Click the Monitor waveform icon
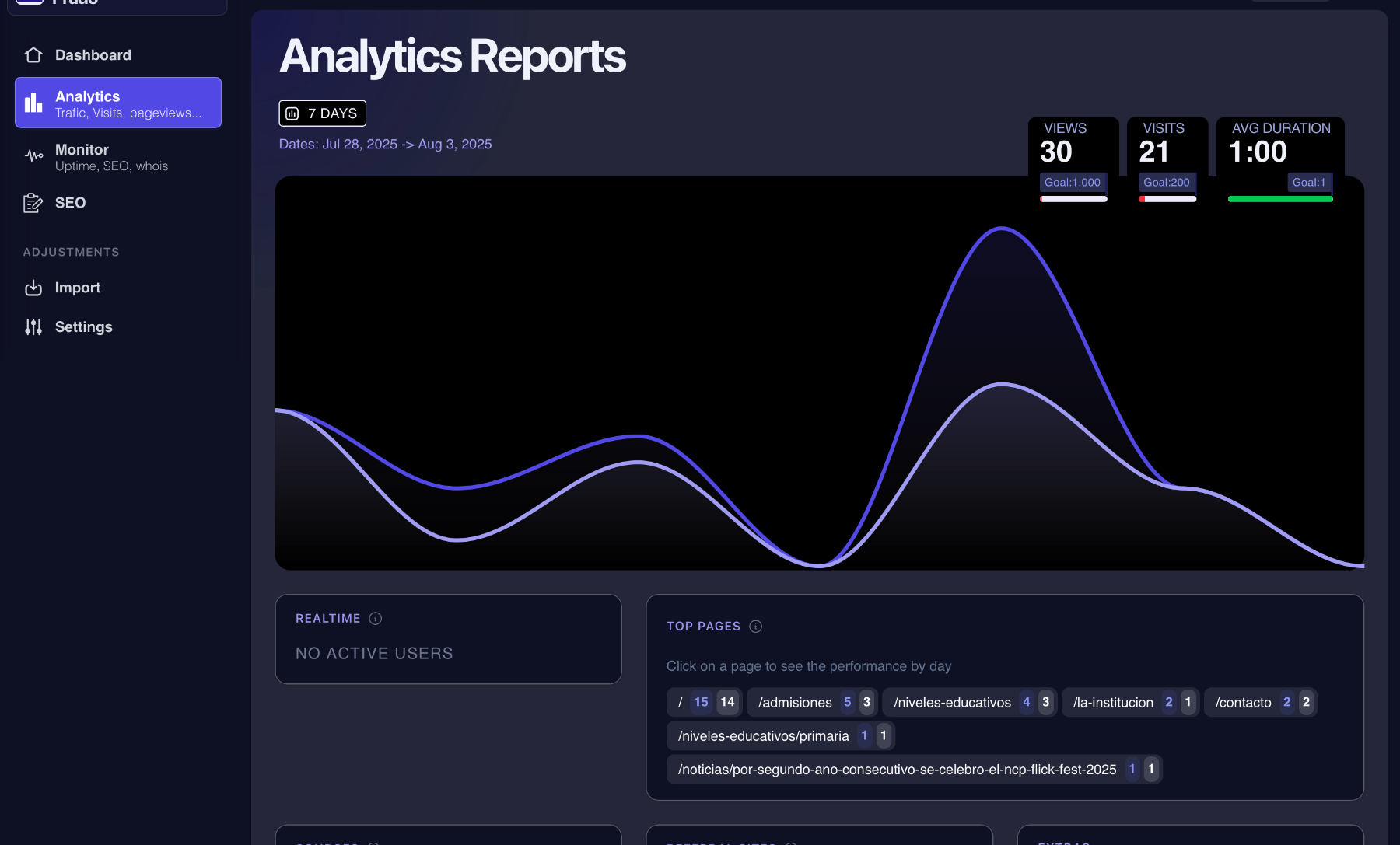Viewport: 1400px width, 845px height. 33,155
